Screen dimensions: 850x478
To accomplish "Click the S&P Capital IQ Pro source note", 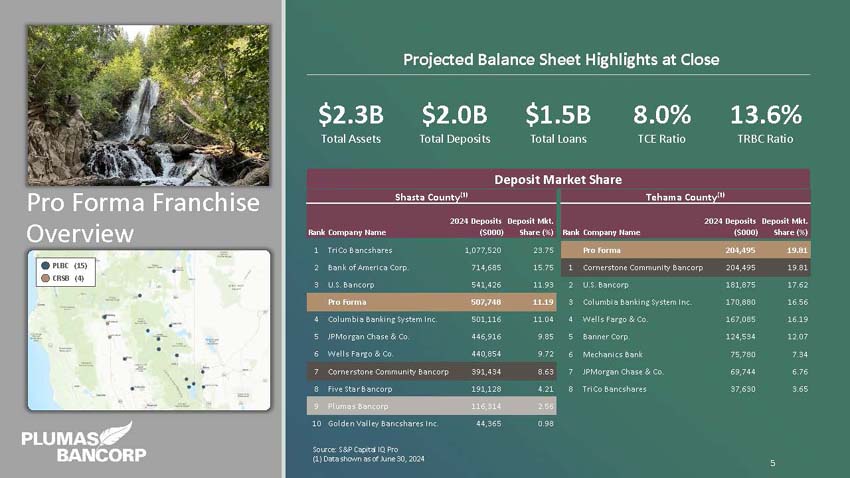I will (x=355, y=450).
